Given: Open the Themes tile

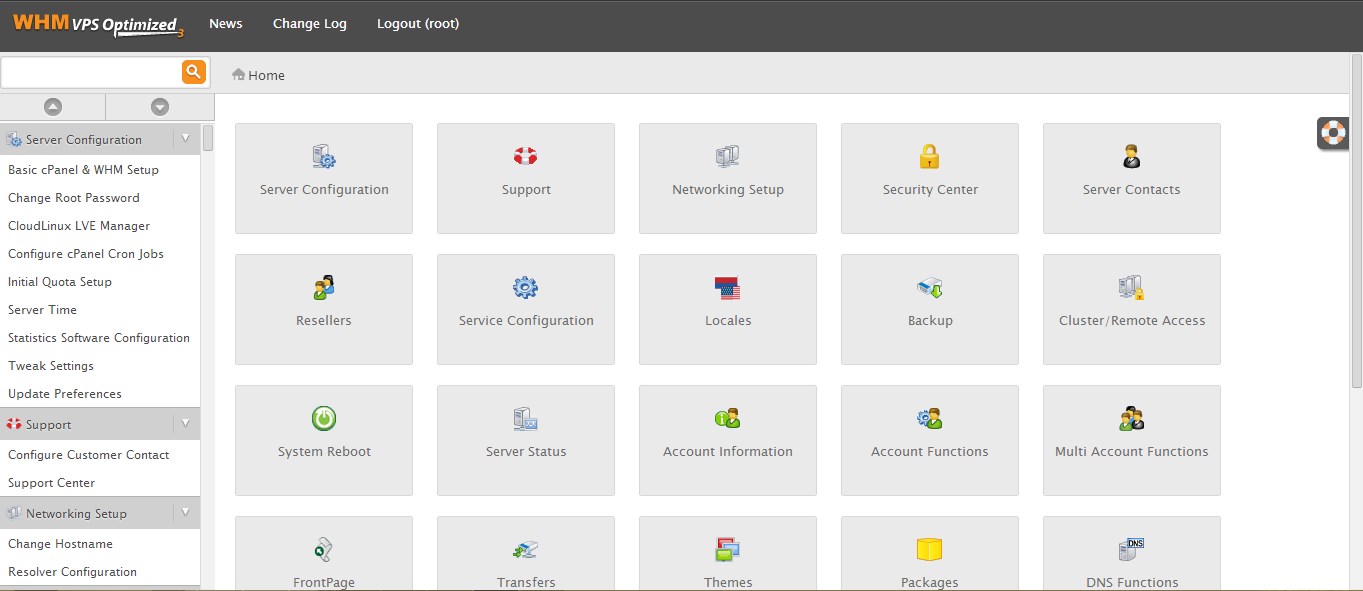Looking at the screenshot, I should (728, 553).
